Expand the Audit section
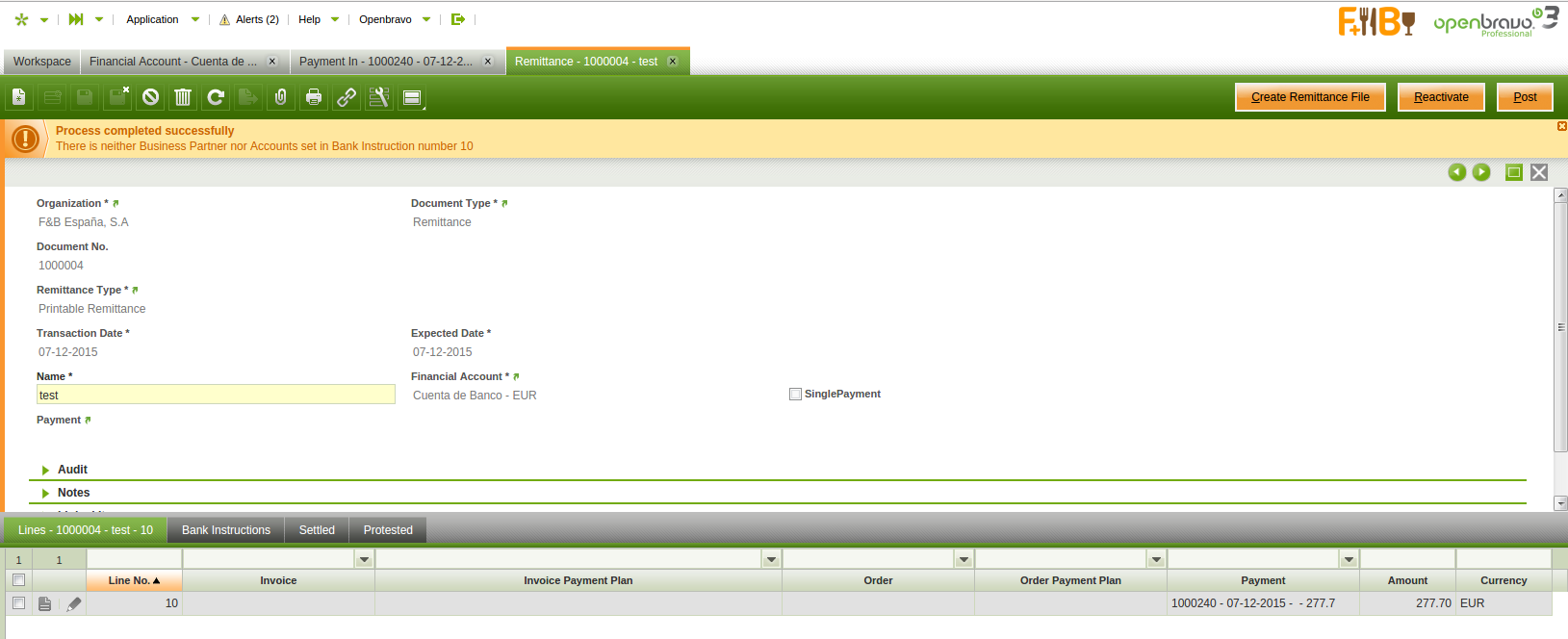 coord(72,470)
